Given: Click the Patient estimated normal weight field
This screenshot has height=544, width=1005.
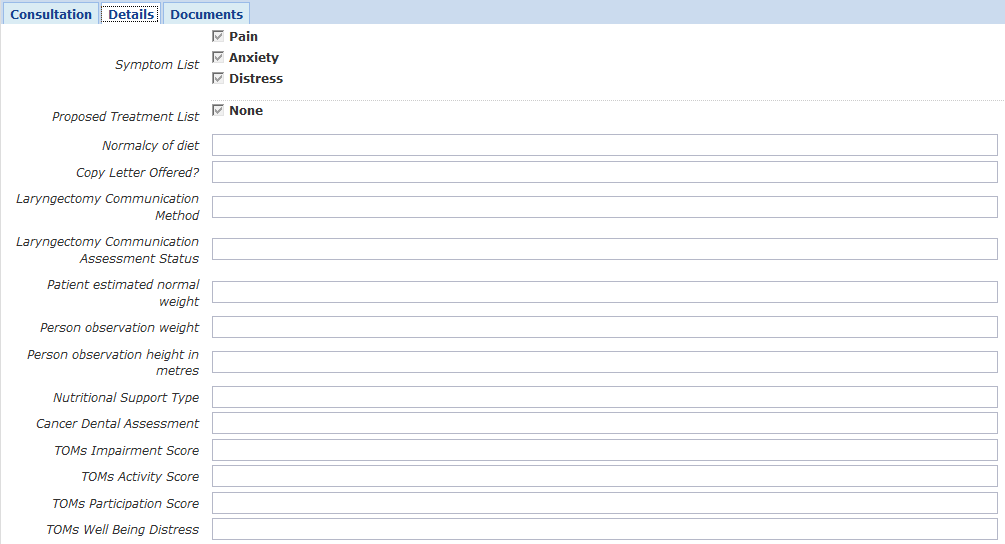Looking at the screenshot, I should pyautogui.click(x=604, y=292).
